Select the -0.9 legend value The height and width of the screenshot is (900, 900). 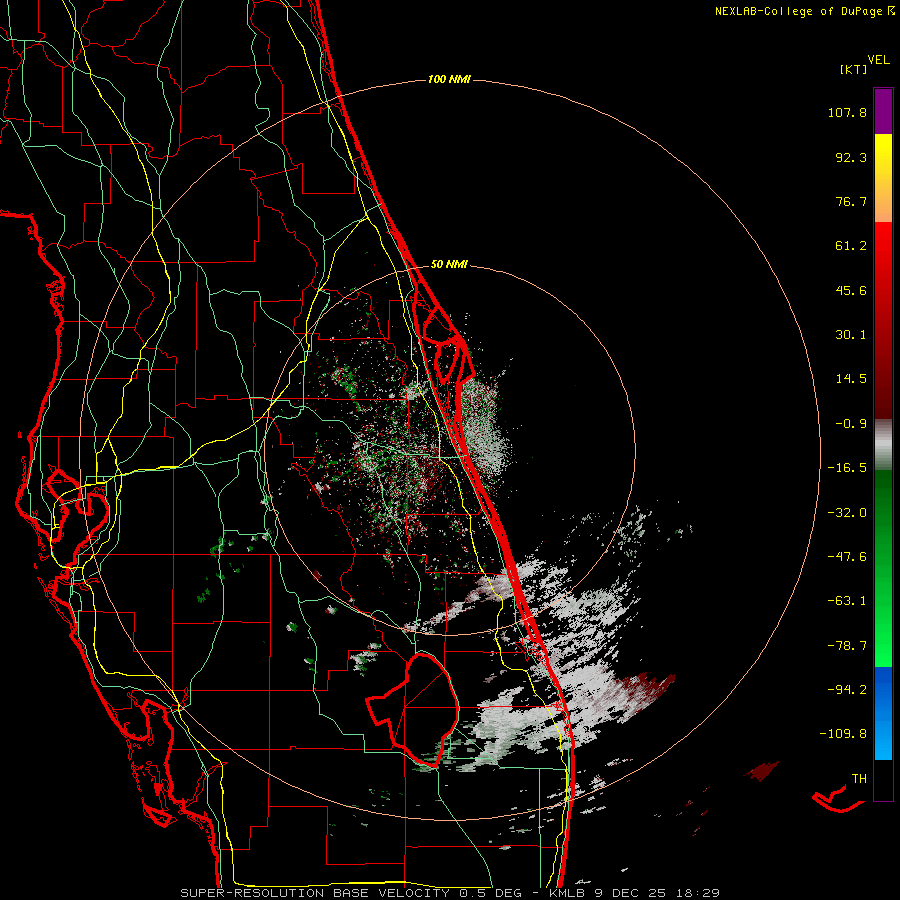[x=851, y=424]
